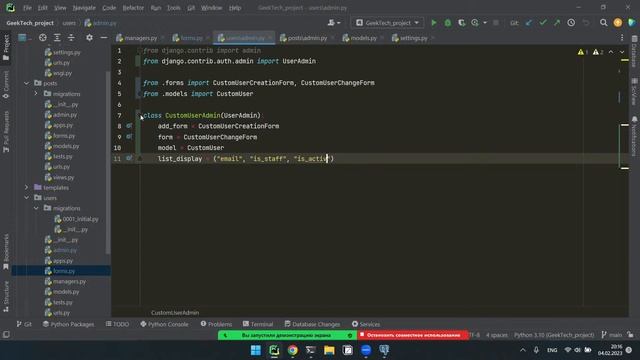This screenshot has width=640, height=360.
Task: Open the File menu
Action: point(27,8)
